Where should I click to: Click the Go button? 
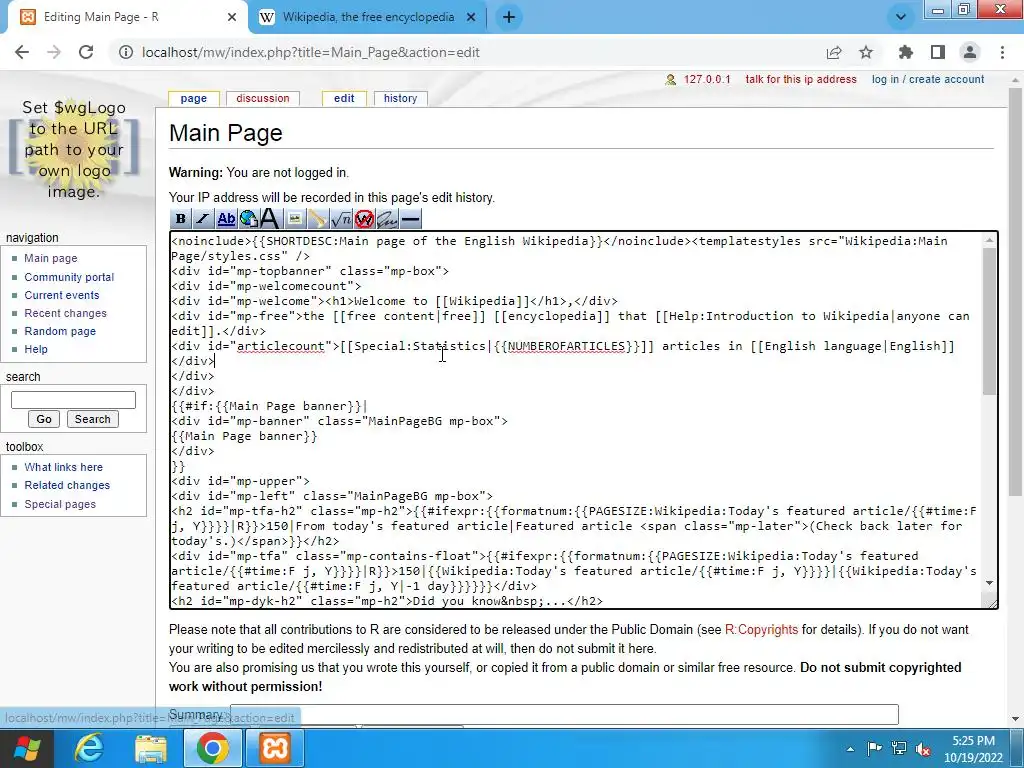point(44,419)
